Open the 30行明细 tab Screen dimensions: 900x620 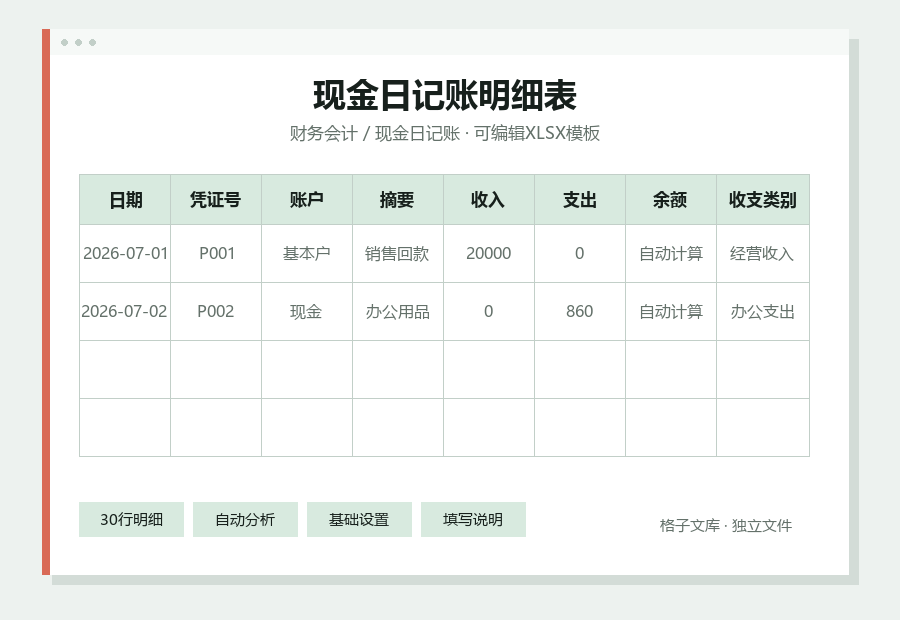[131, 520]
